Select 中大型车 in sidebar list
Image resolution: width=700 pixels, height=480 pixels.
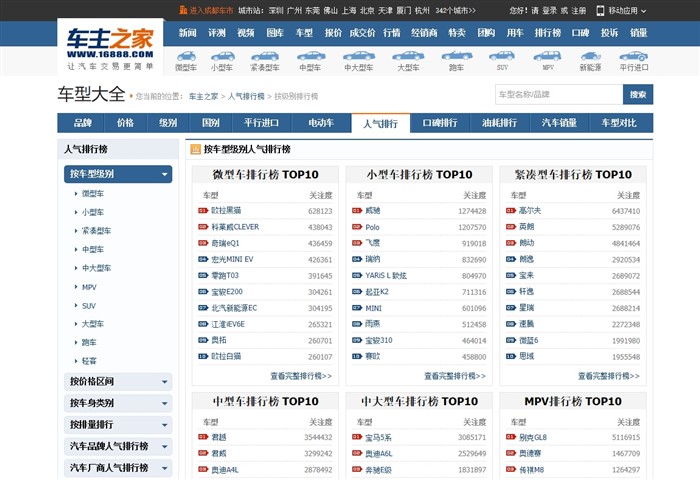pos(96,268)
